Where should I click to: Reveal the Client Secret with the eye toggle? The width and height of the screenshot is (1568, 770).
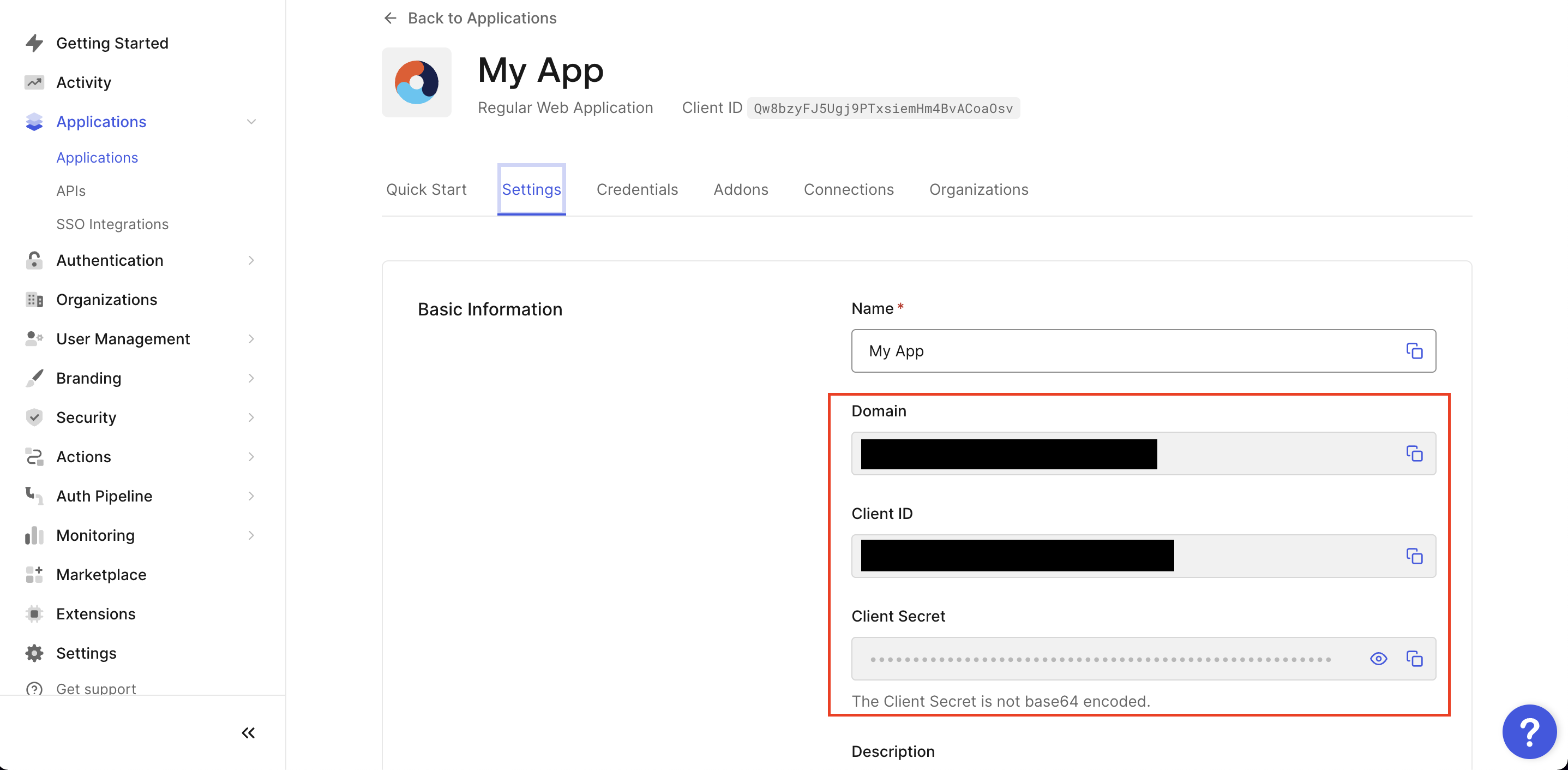[1379, 659]
